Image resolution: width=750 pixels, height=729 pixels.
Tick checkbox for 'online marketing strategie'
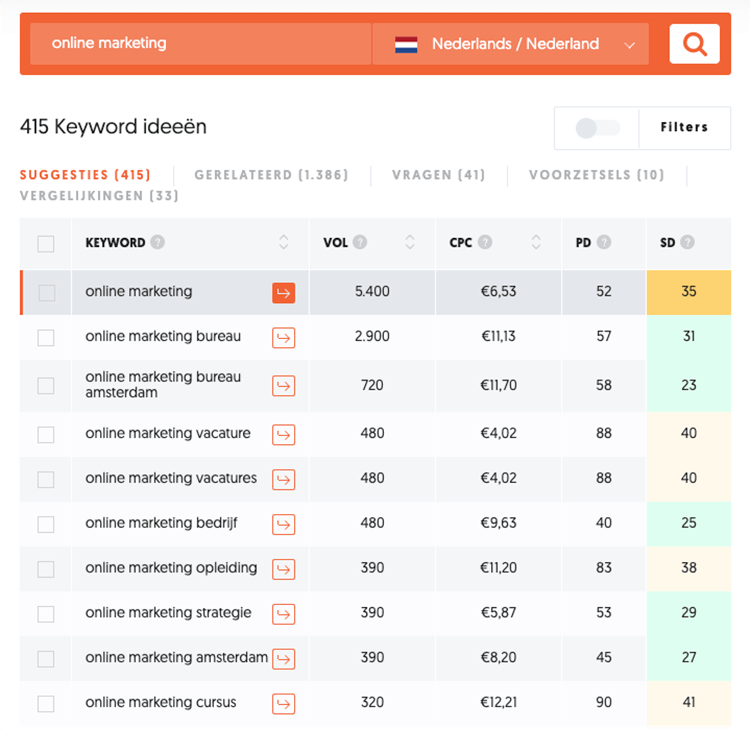pyautogui.click(x=46, y=614)
